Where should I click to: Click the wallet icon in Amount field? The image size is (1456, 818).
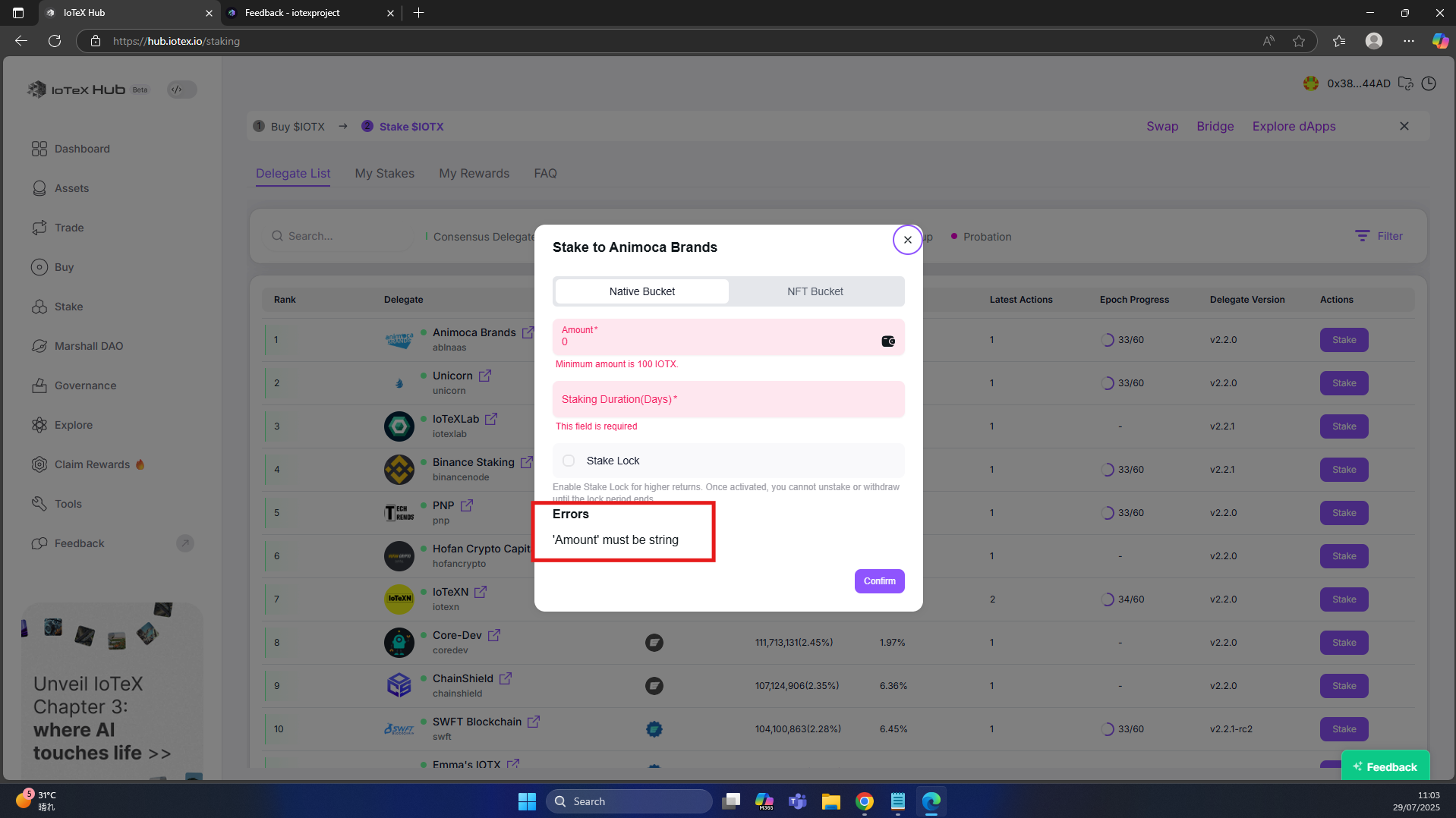click(x=887, y=341)
